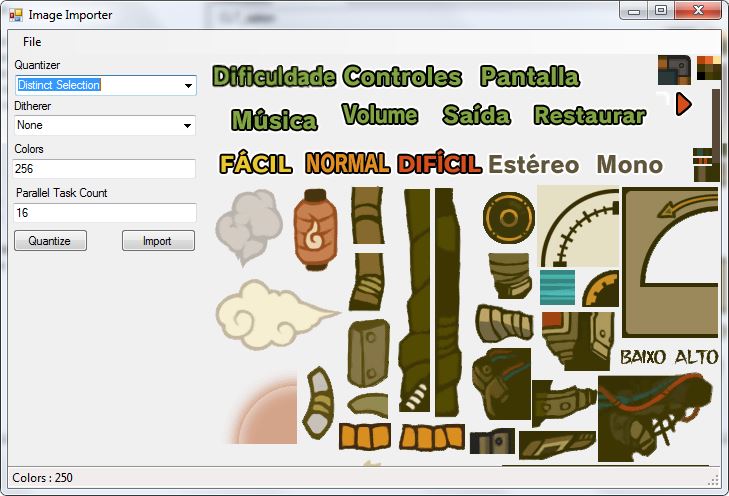
Task: Click the Estéreo text in the image
Action: pyautogui.click(x=534, y=165)
